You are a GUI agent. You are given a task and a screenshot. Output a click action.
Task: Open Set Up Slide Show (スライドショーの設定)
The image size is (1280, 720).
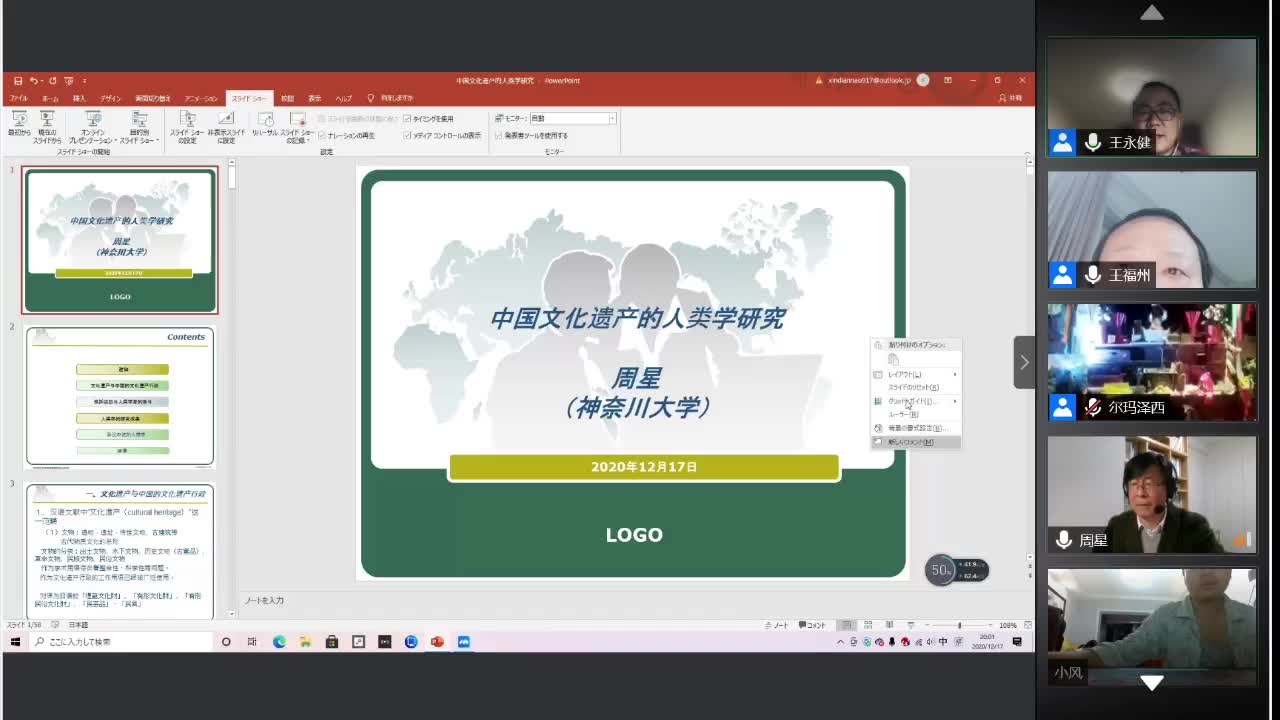pyautogui.click(x=186, y=127)
